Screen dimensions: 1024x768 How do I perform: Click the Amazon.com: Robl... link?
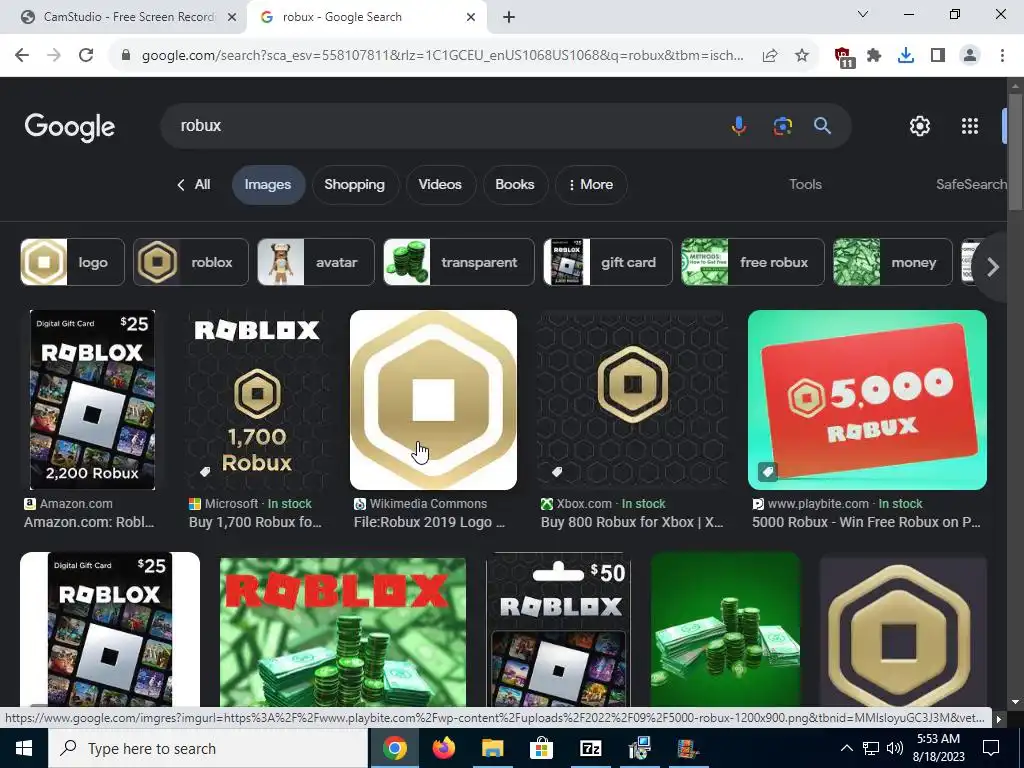89,522
